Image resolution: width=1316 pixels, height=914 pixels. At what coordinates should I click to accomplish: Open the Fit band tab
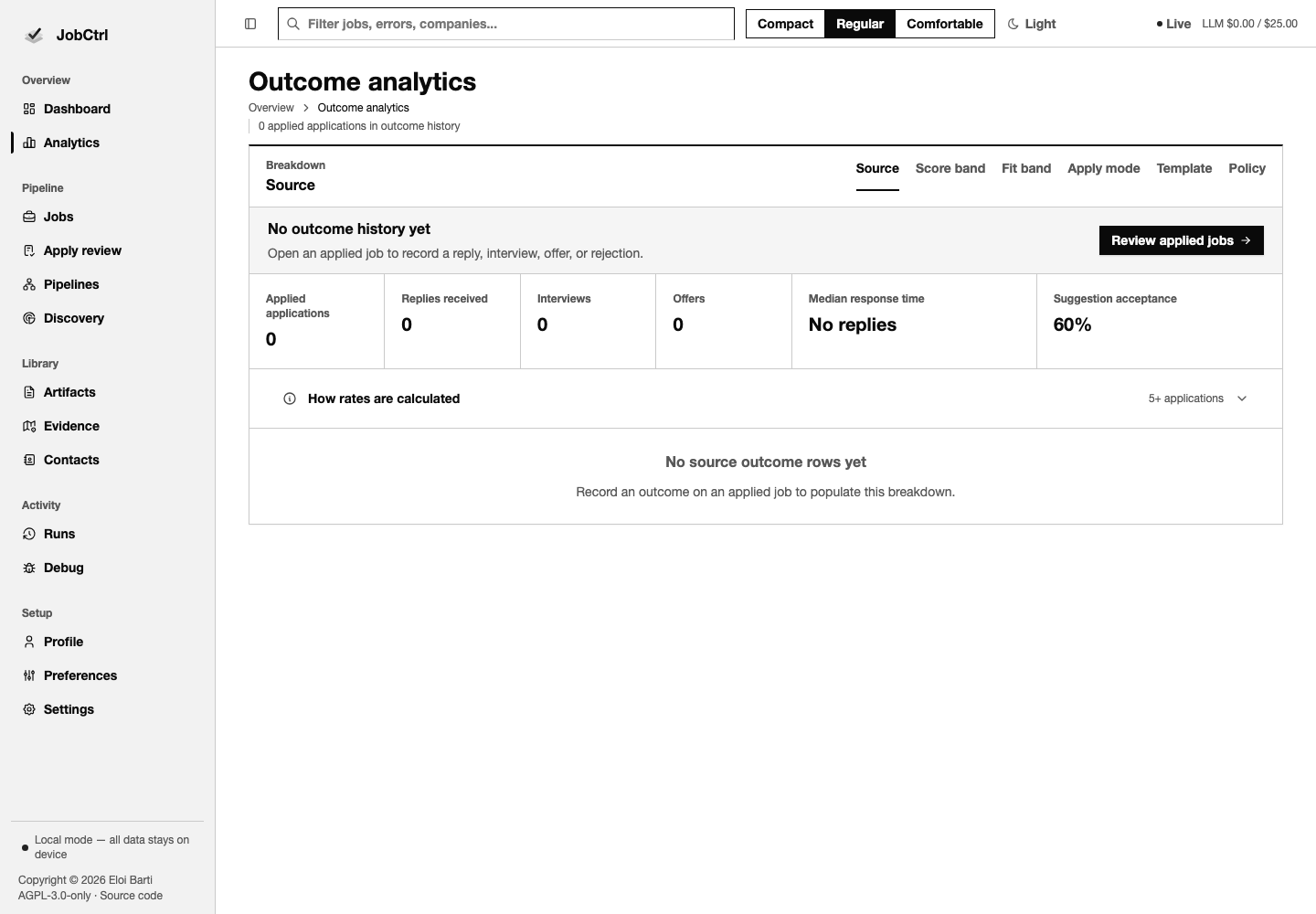point(1026,168)
